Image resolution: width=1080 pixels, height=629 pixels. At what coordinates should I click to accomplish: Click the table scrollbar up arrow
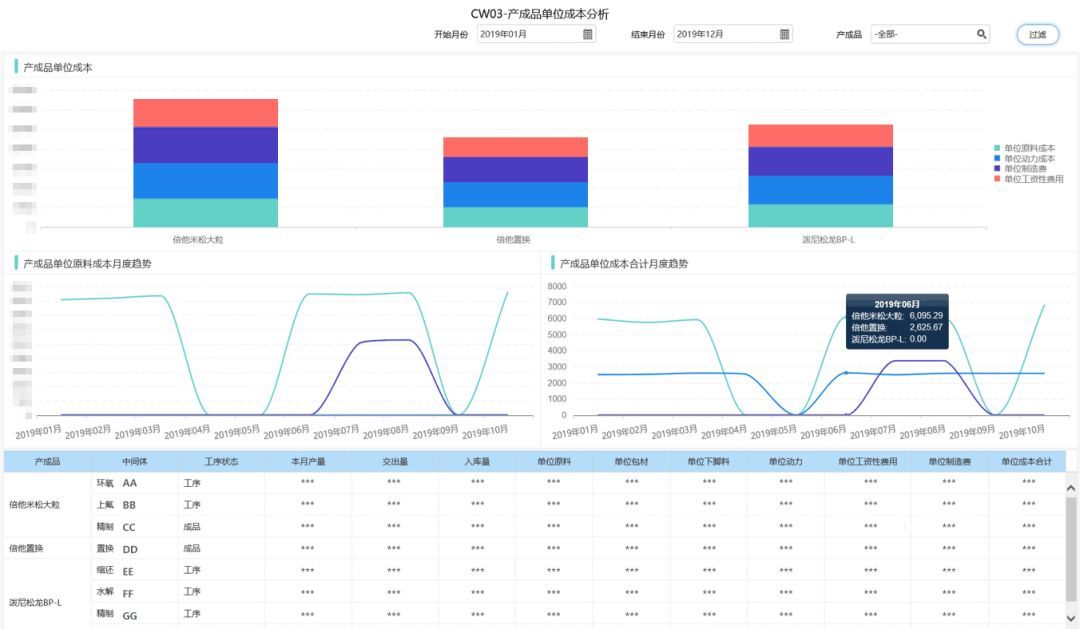click(x=1071, y=488)
